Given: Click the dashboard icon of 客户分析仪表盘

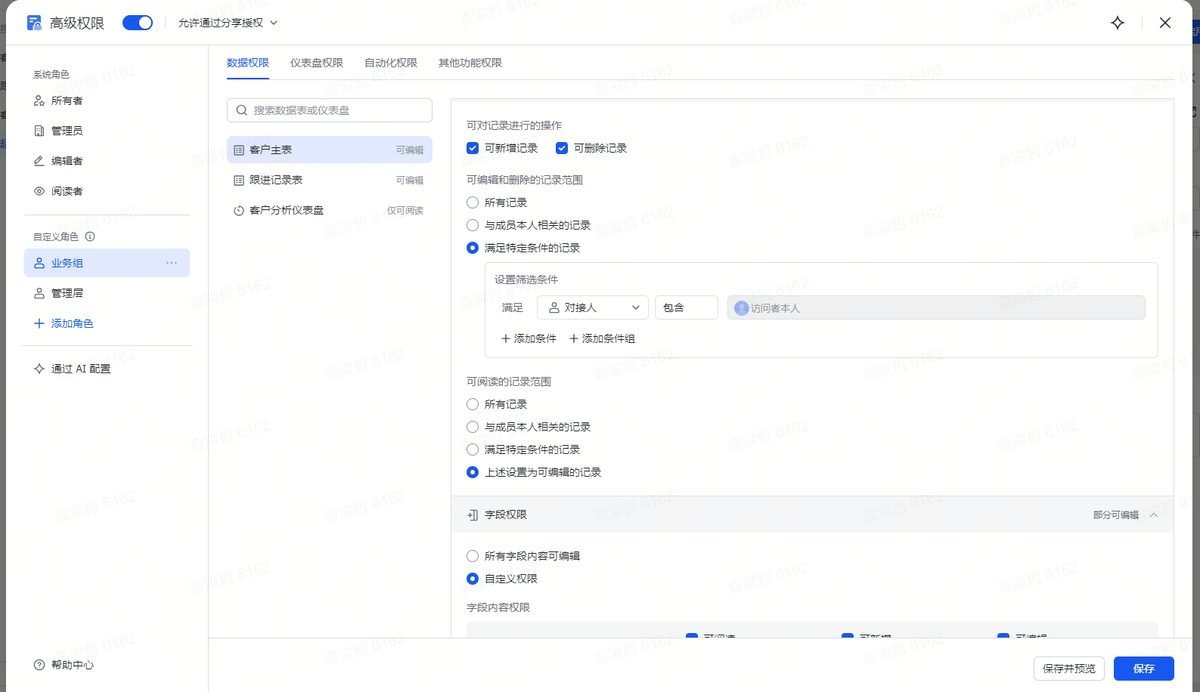Looking at the screenshot, I should (x=238, y=210).
